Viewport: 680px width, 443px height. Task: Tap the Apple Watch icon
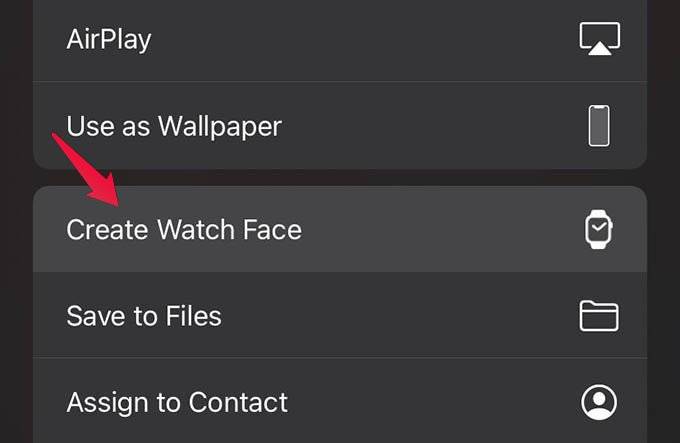pyautogui.click(x=598, y=230)
